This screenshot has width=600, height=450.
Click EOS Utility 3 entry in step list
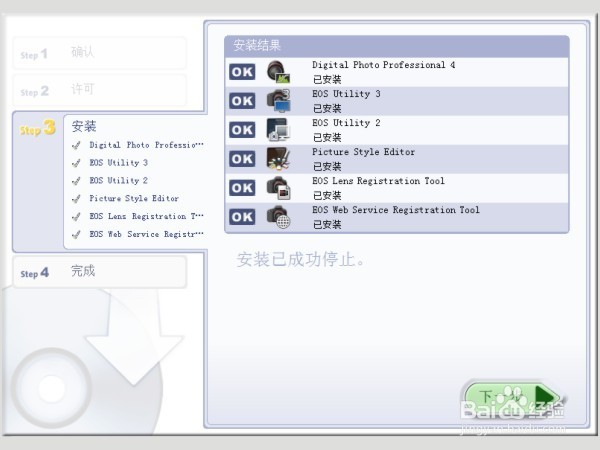coord(119,163)
